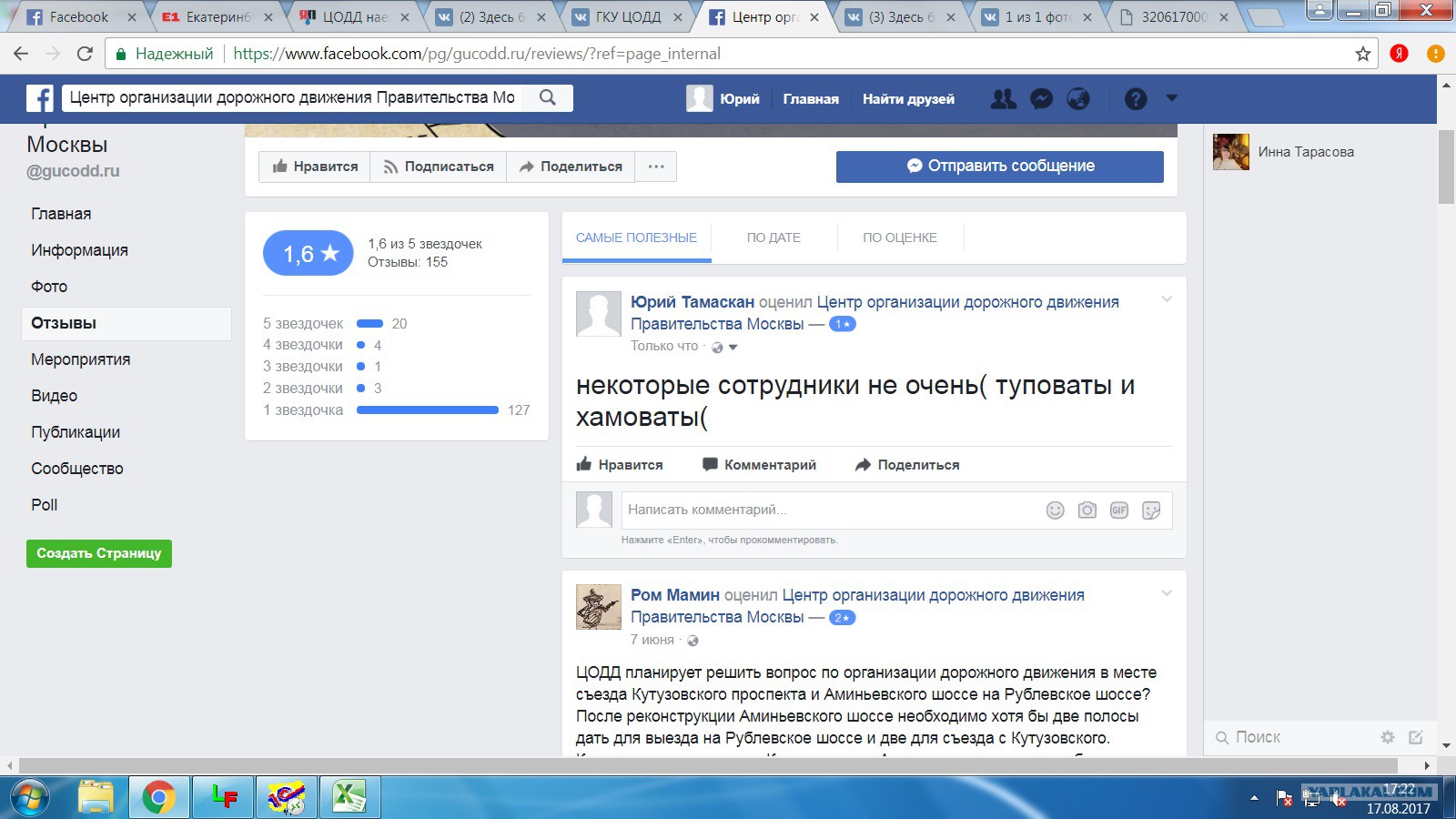Close the ЦОДД нае browser tab
1456x819 pixels.
pyautogui.click(x=405, y=17)
